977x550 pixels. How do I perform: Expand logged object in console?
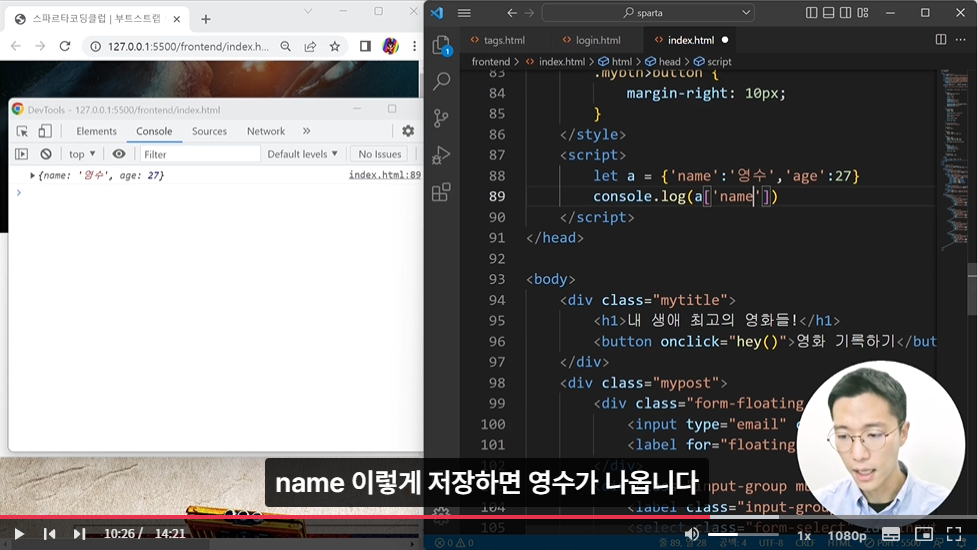click(x=32, y=176)
